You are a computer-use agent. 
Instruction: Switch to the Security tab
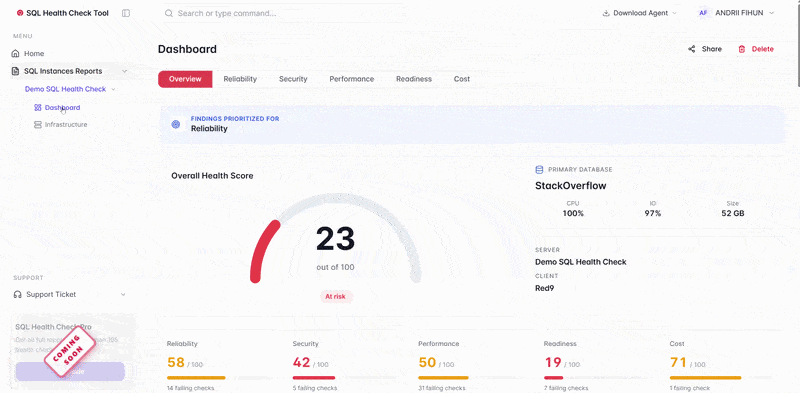pos(293,79)
